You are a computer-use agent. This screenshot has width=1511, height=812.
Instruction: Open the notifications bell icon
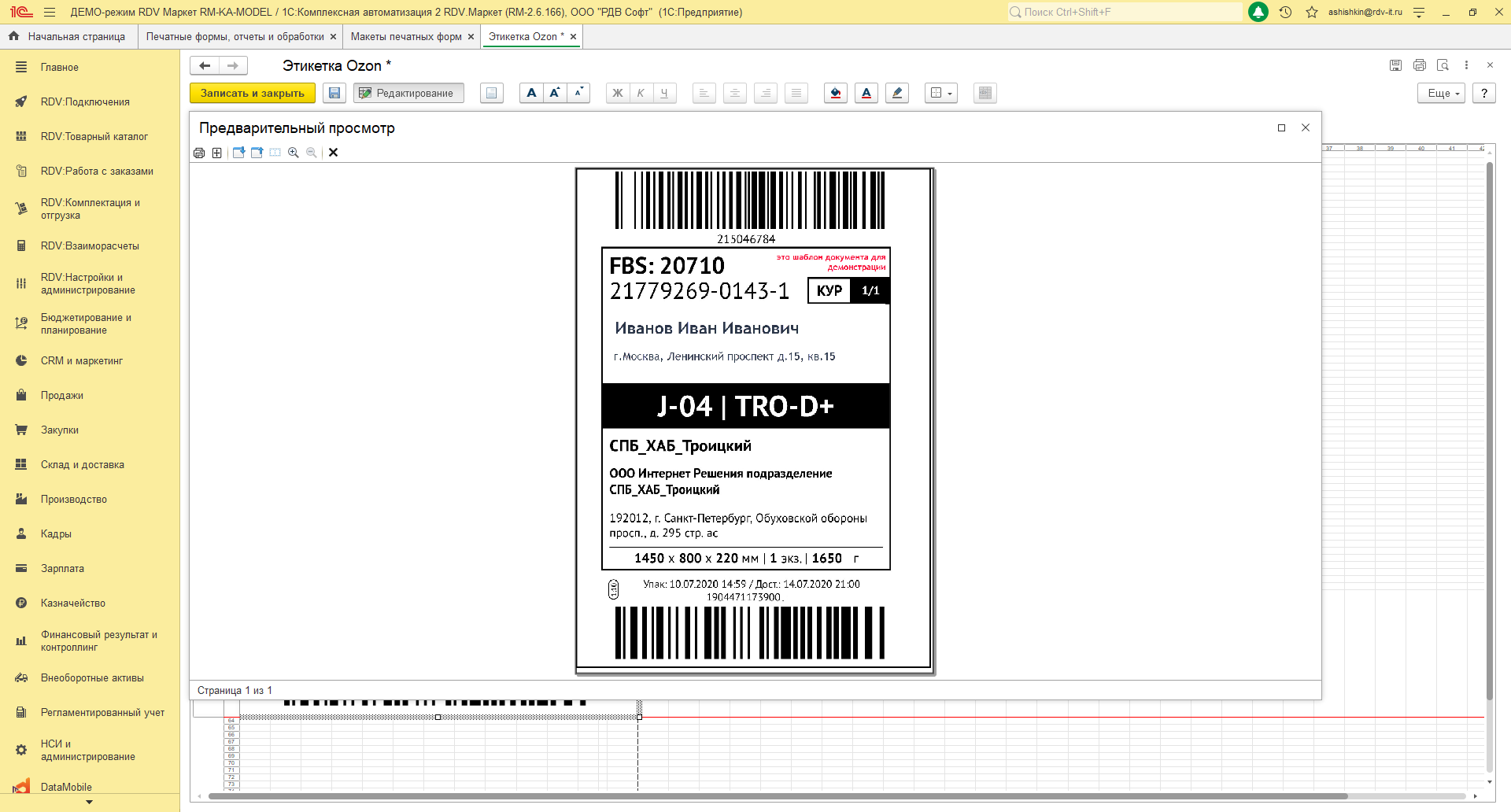[x=1258, y=12]
